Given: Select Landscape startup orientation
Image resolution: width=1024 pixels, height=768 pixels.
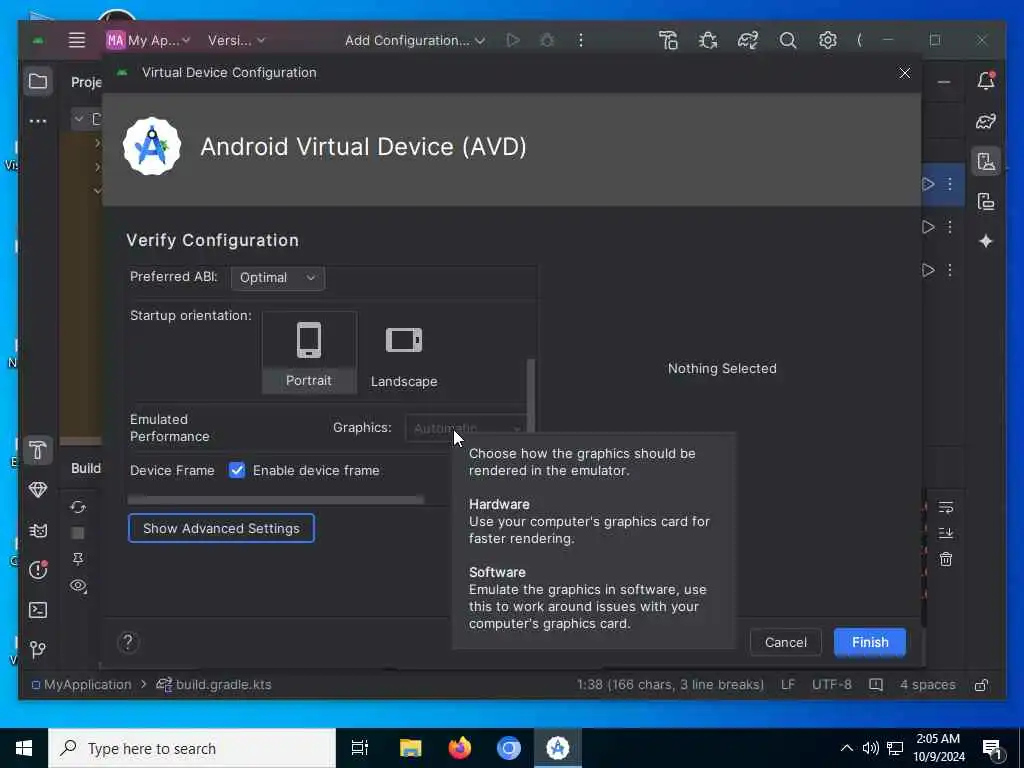Looking at the screenshot, I should 404,356.
